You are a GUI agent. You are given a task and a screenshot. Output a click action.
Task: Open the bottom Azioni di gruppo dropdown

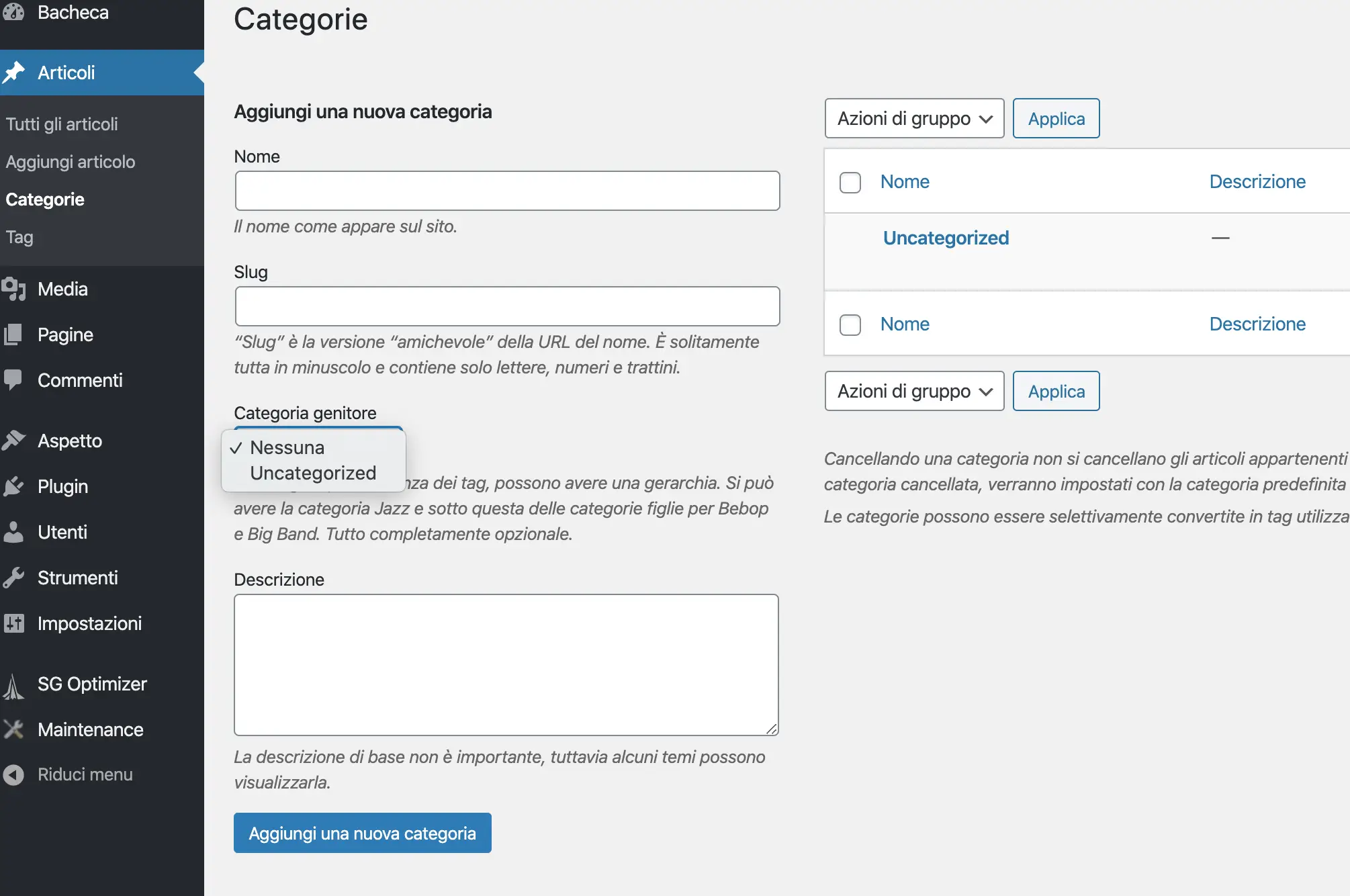[914, 392]
